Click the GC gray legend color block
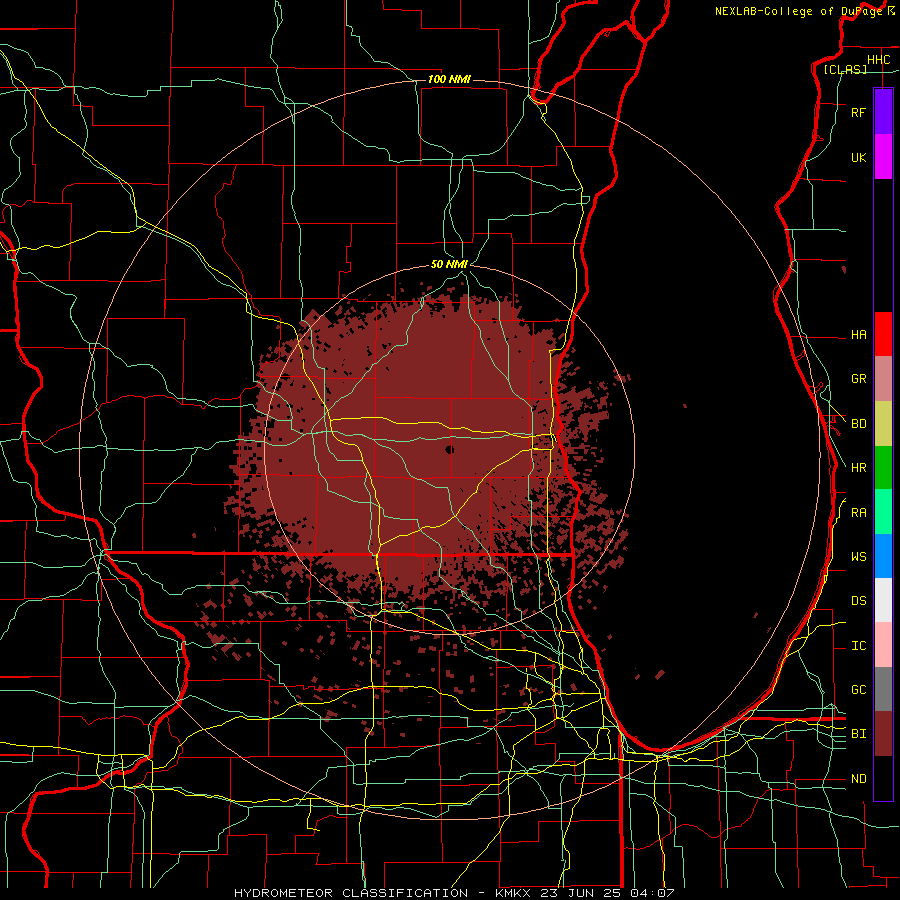900x900 pixels. (x=883, y=689)
